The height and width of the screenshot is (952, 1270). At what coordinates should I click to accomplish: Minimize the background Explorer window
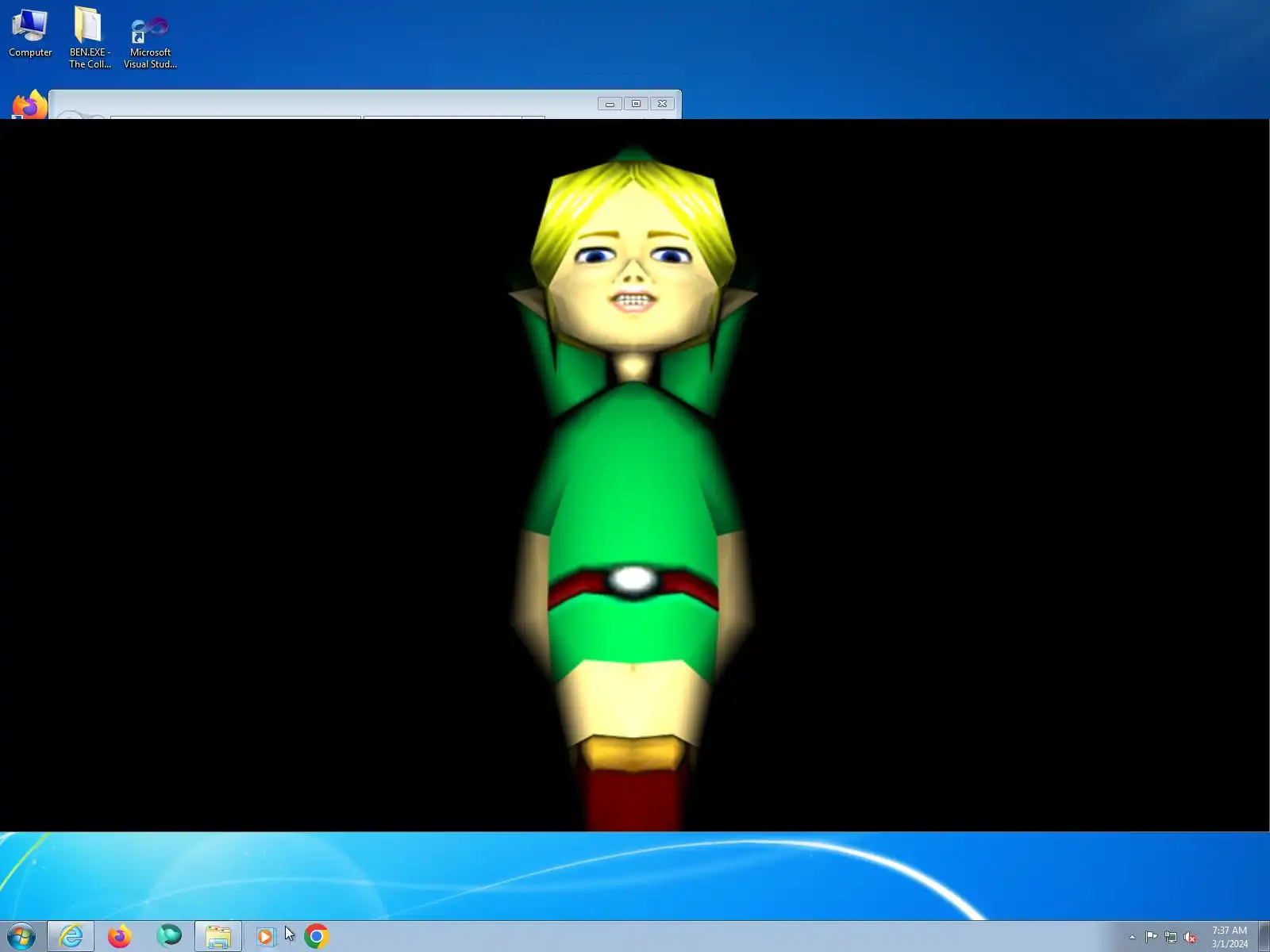[x=610, y=104]
